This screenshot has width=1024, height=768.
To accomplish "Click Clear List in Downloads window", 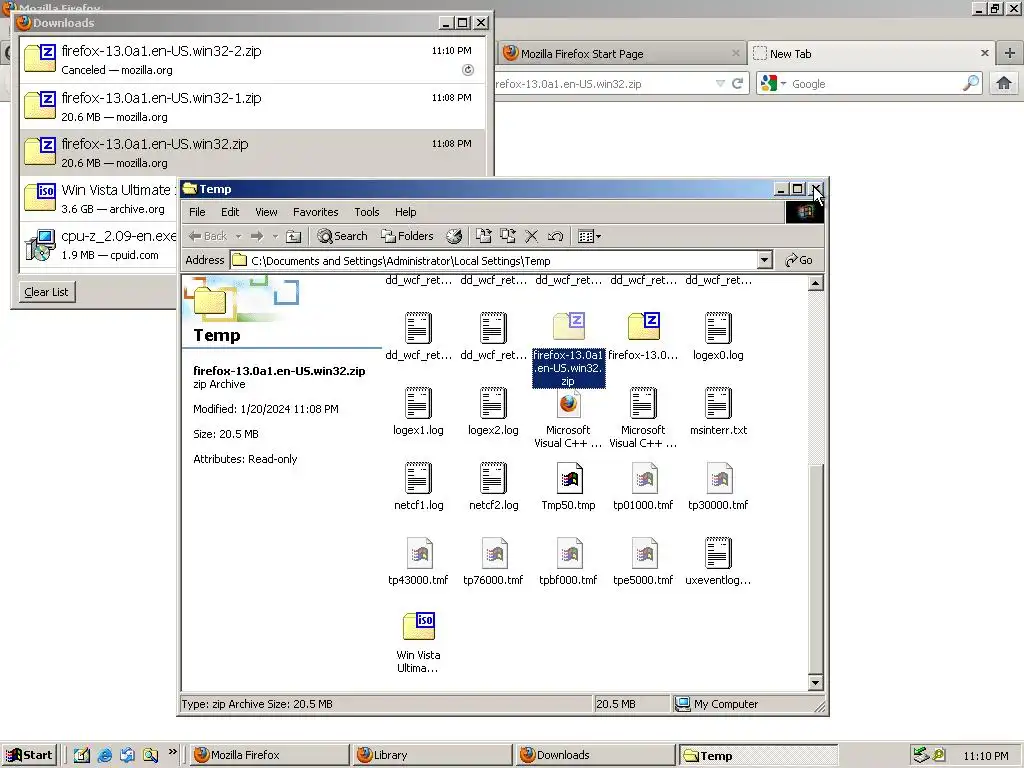I will pyautogui.click(x=46, y=292).
